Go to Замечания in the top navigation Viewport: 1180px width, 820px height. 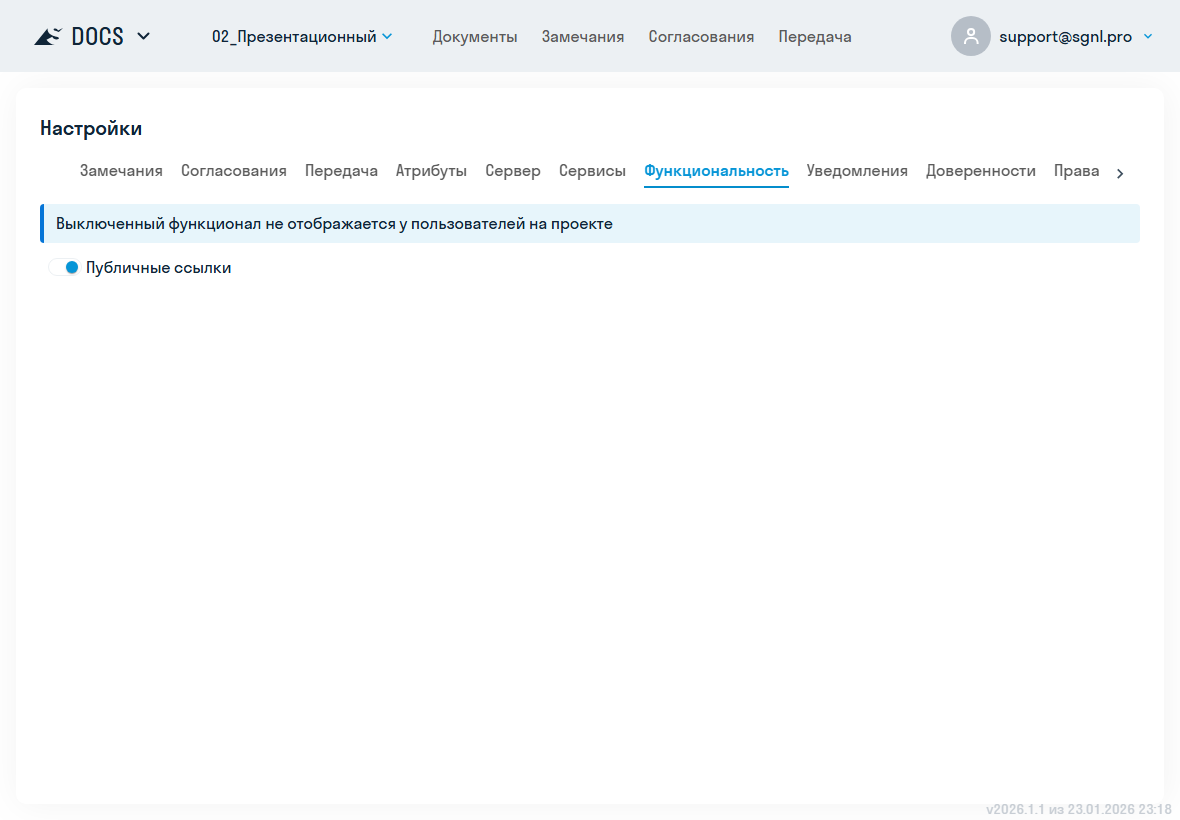(x=583, y=37)
